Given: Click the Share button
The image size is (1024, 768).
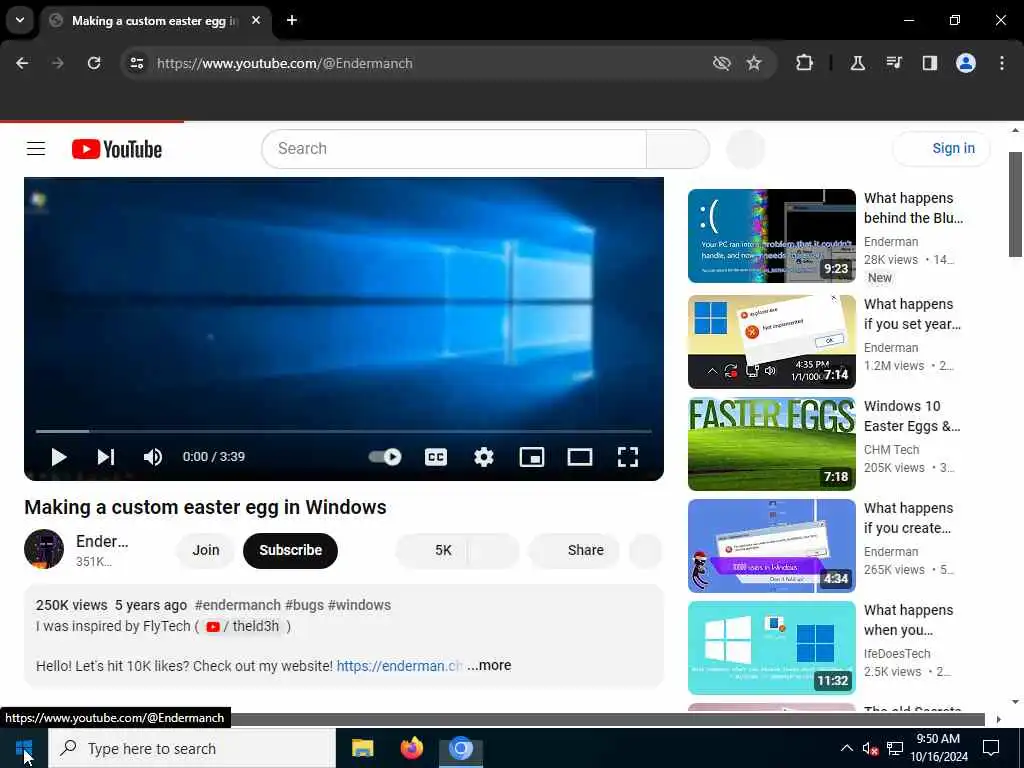Looking at the screenshot, I should 574,551.
